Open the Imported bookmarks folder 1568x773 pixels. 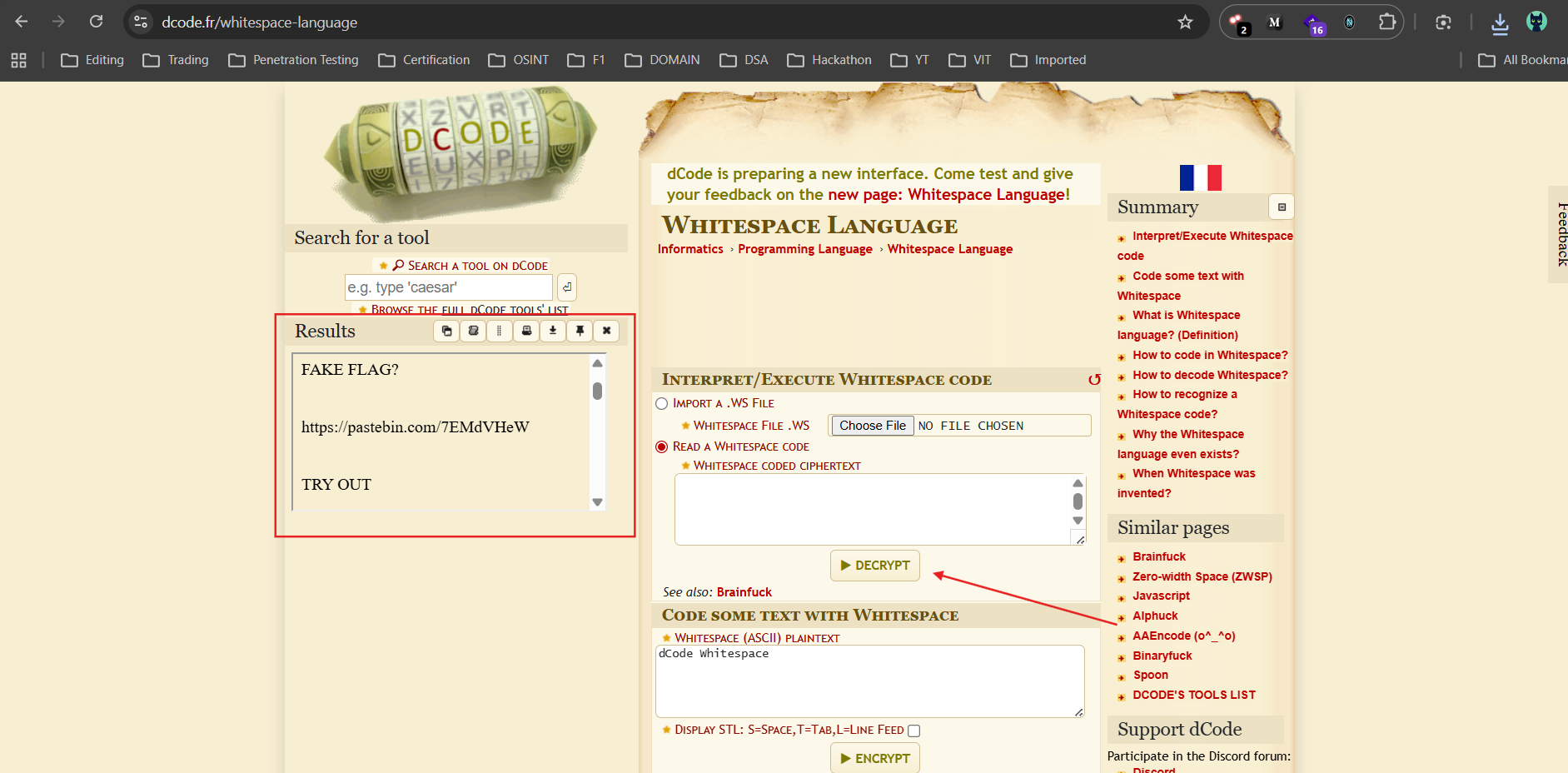click(1048, 60)
